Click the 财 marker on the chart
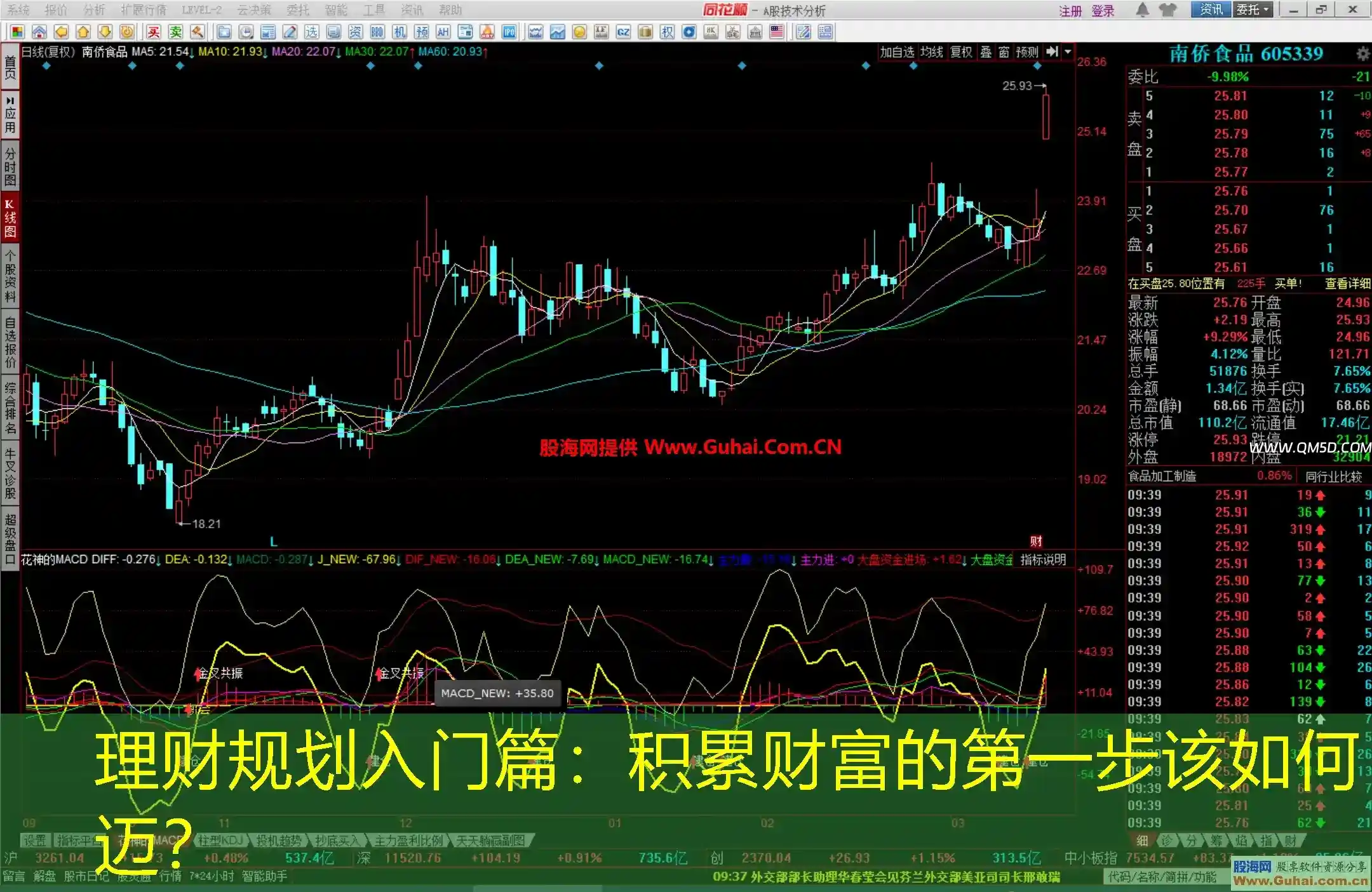 pyautogui.click(x=1036, y=541)
